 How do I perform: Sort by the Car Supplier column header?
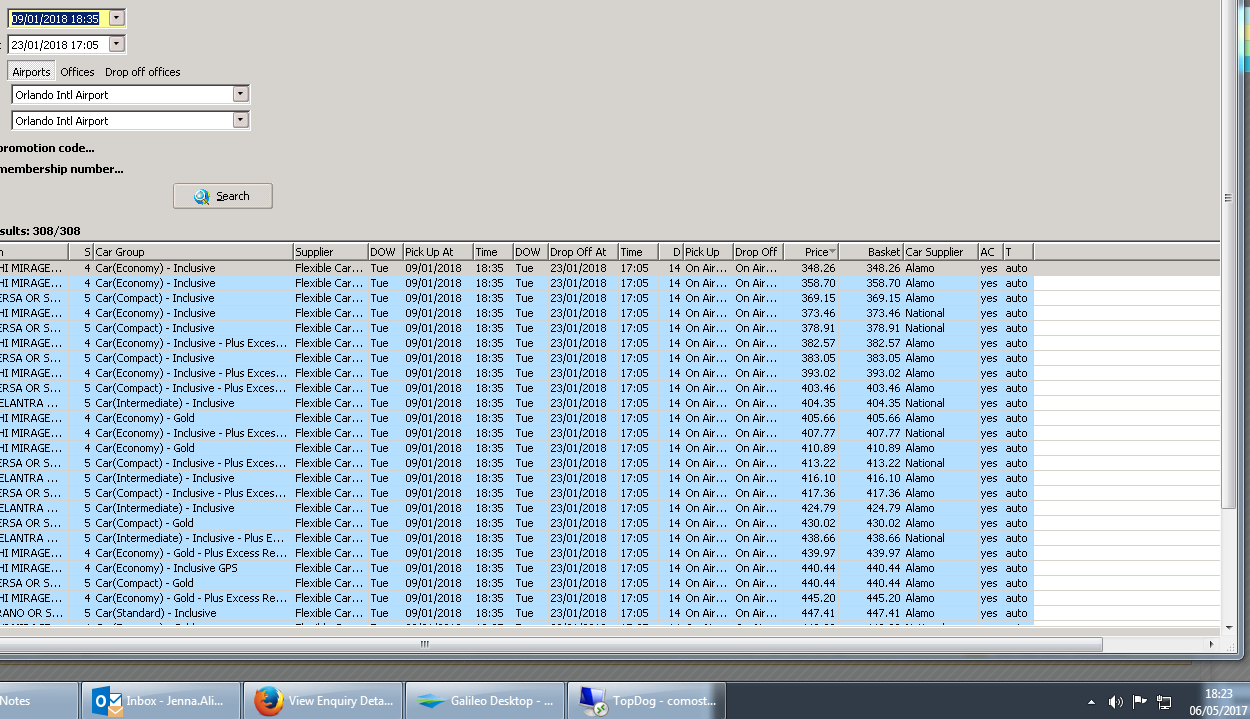point(940,252)
